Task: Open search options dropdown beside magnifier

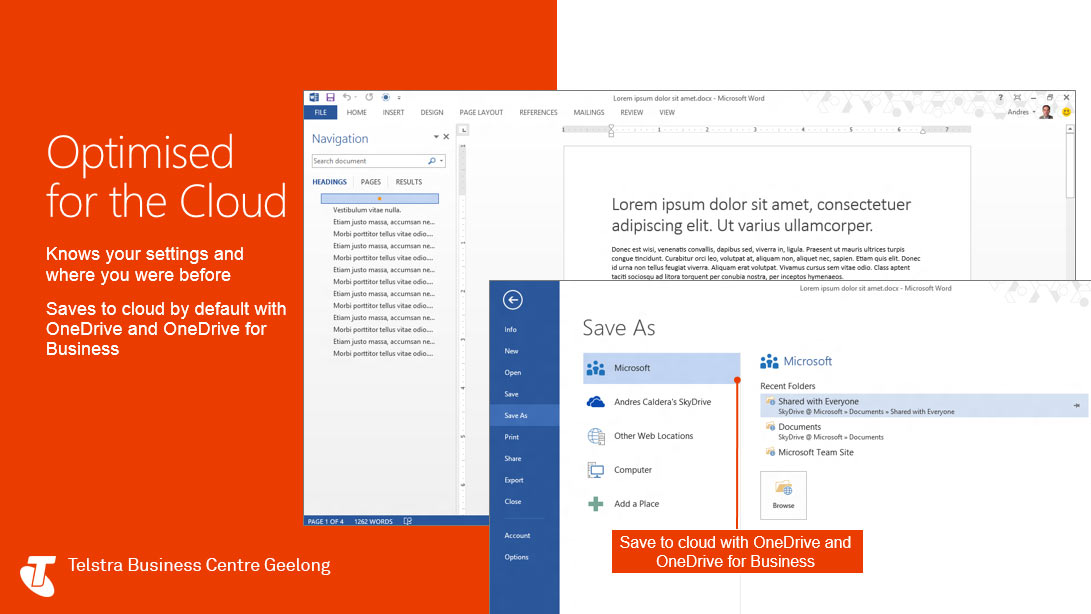Action: coord(441,161)
